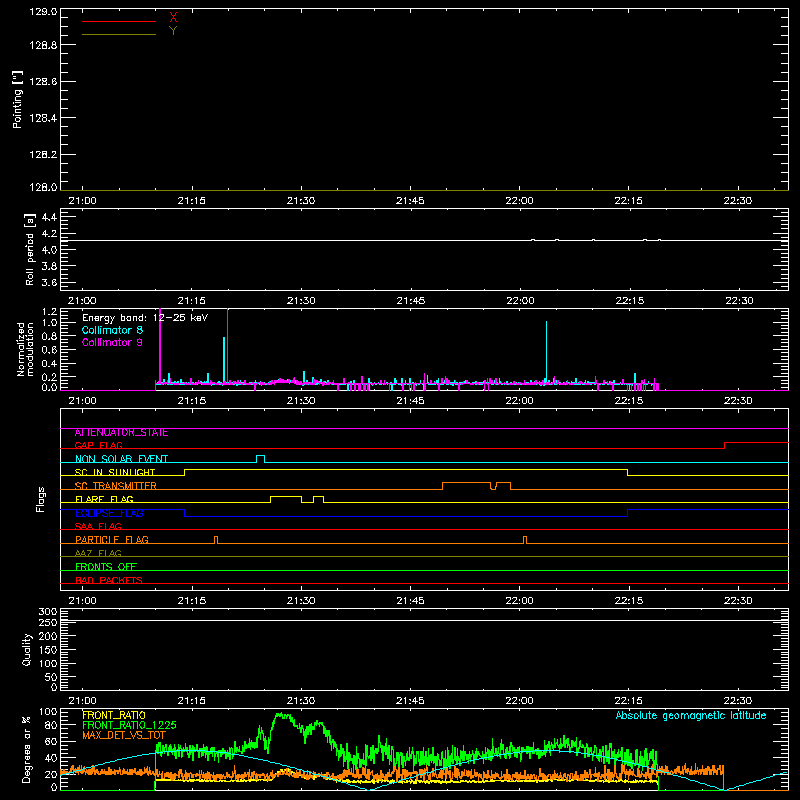800x800 pixels.
Task: Select the Y legend label
Action: click(173, 31)
